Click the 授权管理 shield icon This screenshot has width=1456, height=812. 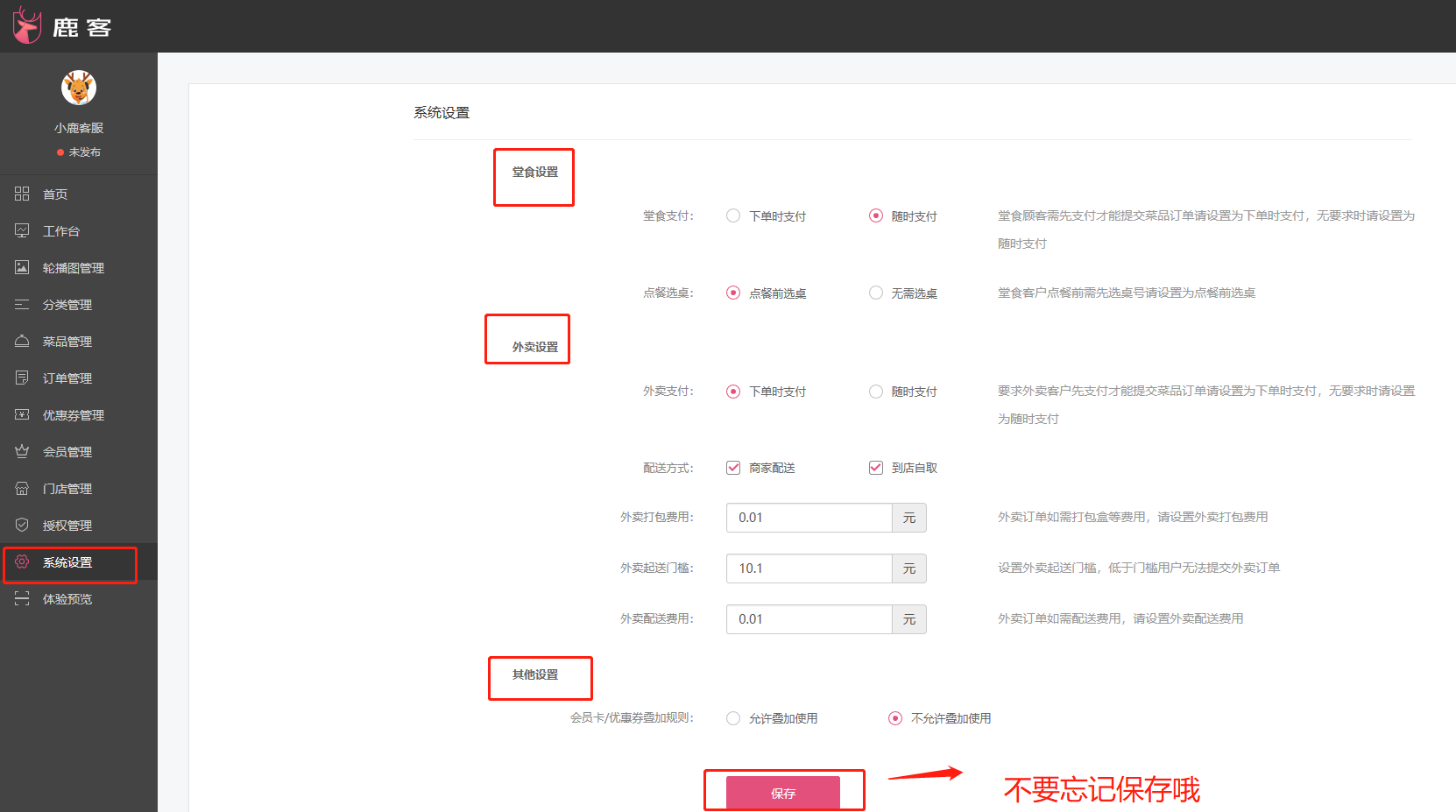coord(22,525)
